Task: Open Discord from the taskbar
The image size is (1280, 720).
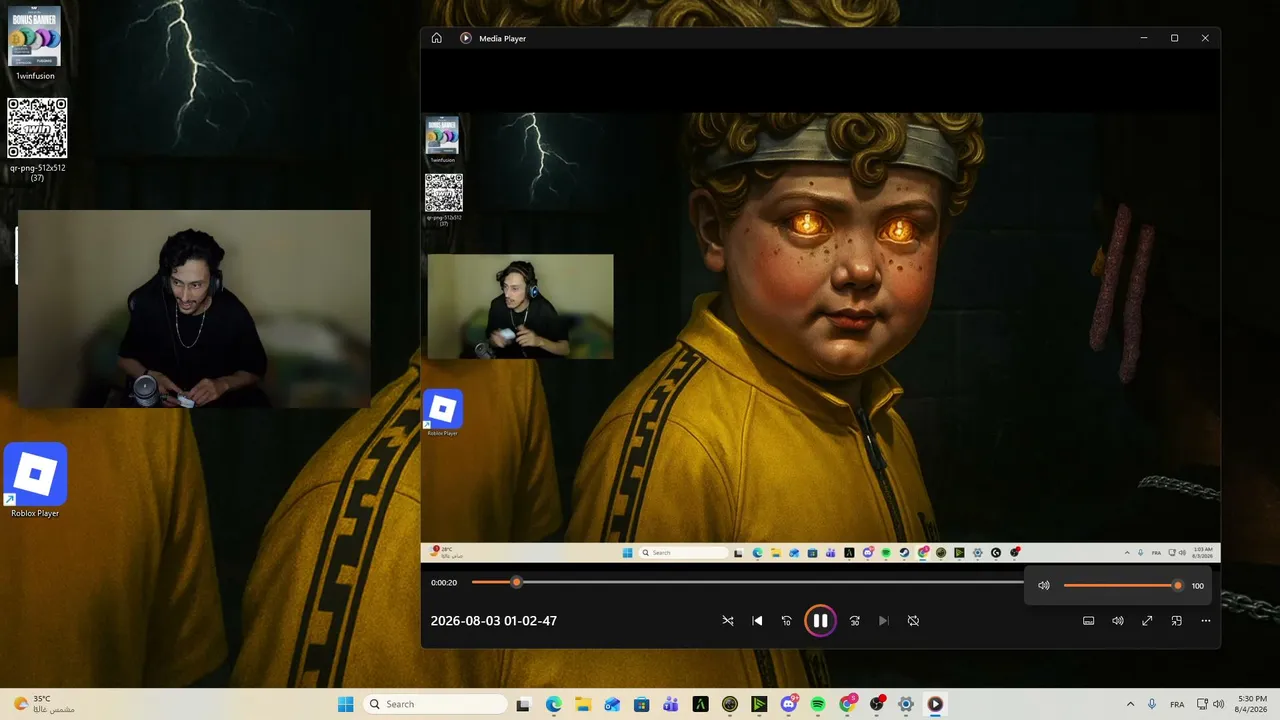Action: [789, 704]
